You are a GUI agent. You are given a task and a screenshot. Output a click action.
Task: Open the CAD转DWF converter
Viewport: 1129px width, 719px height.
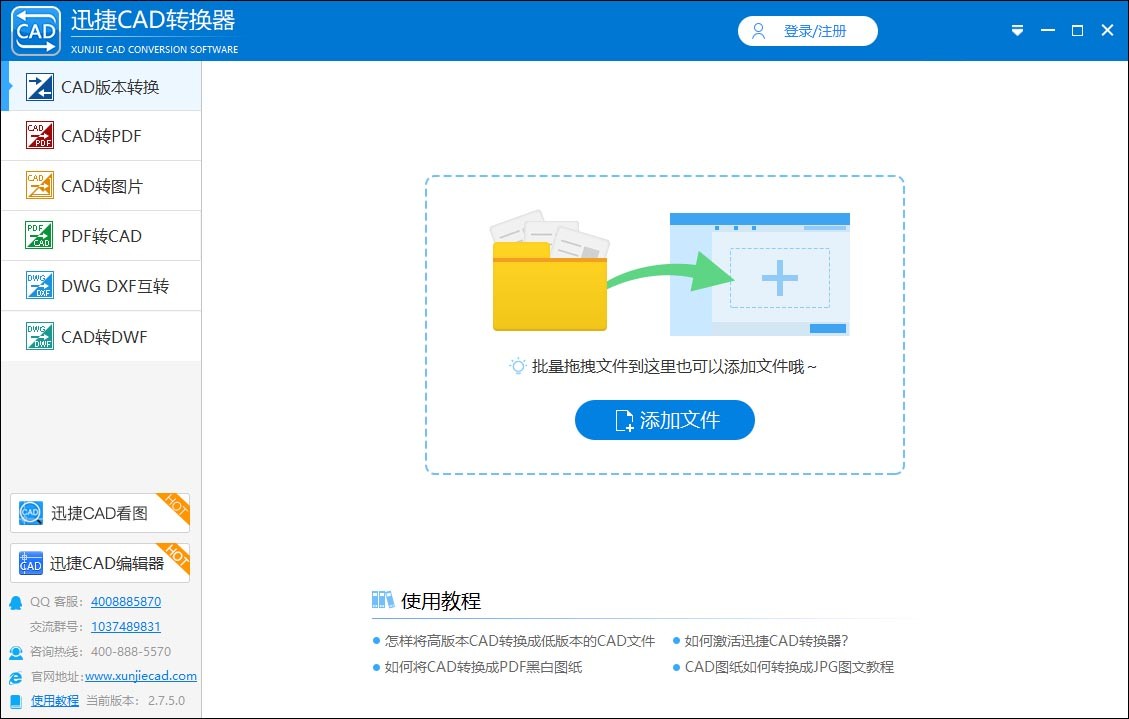[x=100, y=336]
